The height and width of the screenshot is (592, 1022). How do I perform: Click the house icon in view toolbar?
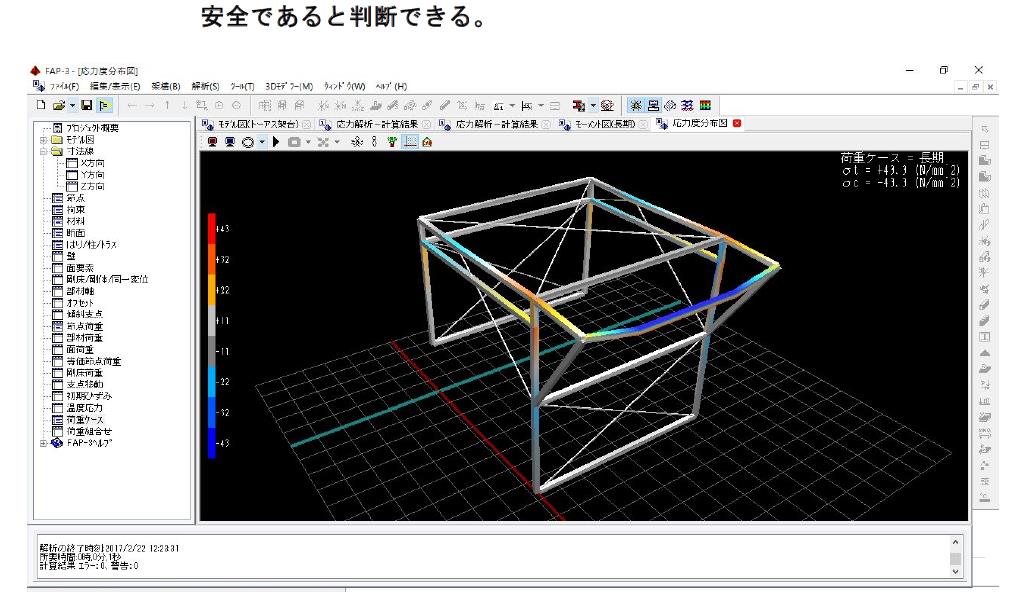click(427, 142)
